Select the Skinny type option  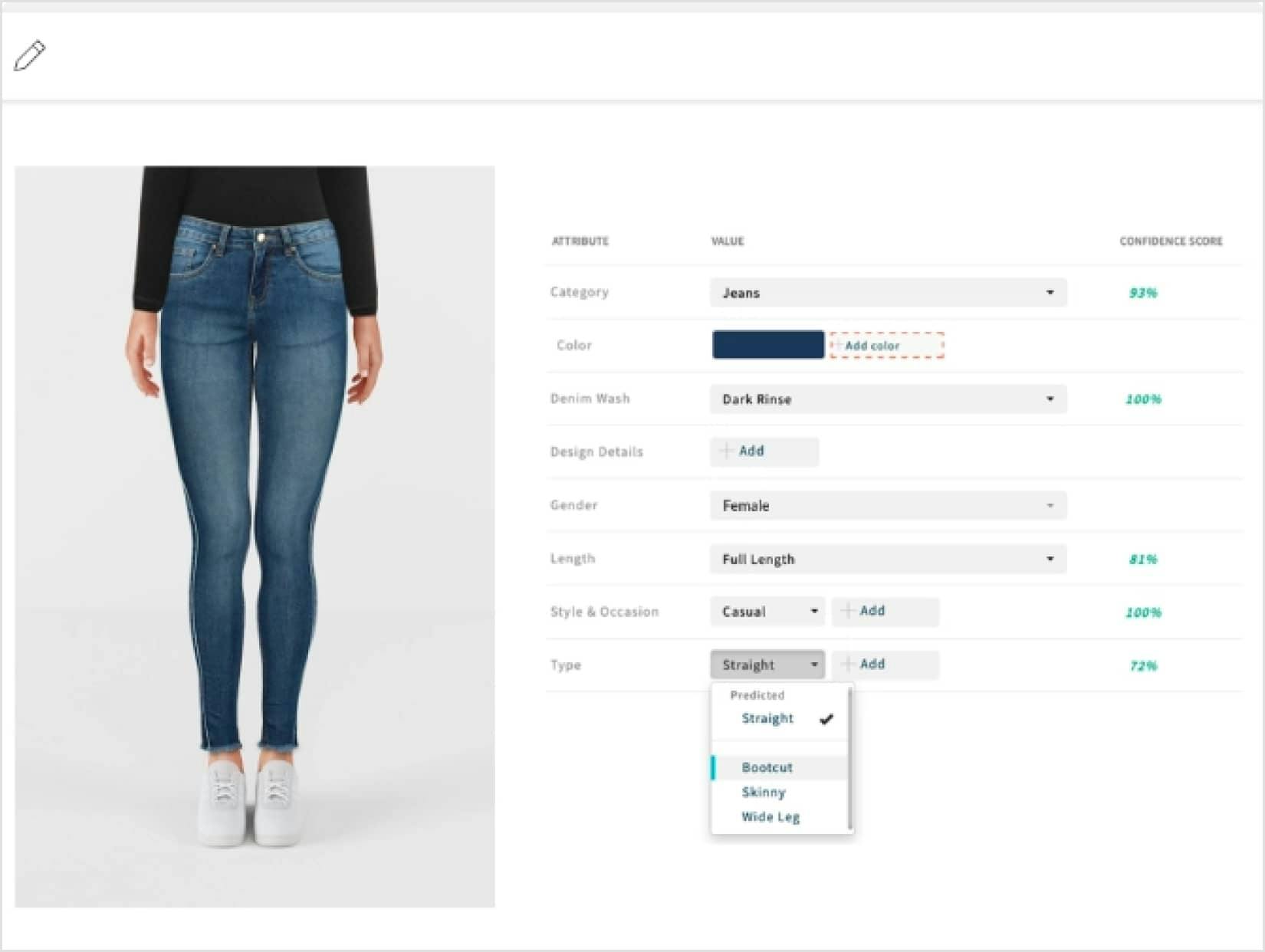tap(764, 792)
